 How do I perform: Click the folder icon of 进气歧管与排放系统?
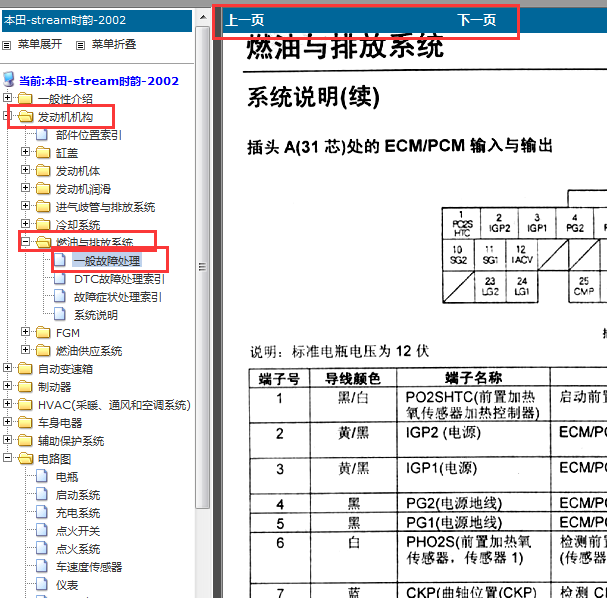[x=43, y=206]
